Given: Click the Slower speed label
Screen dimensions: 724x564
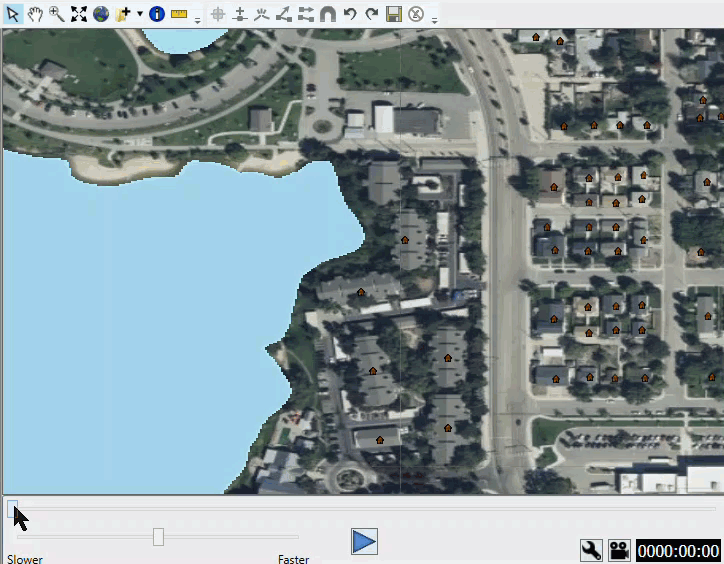Looking at the screenshot, I should [25, 559].
